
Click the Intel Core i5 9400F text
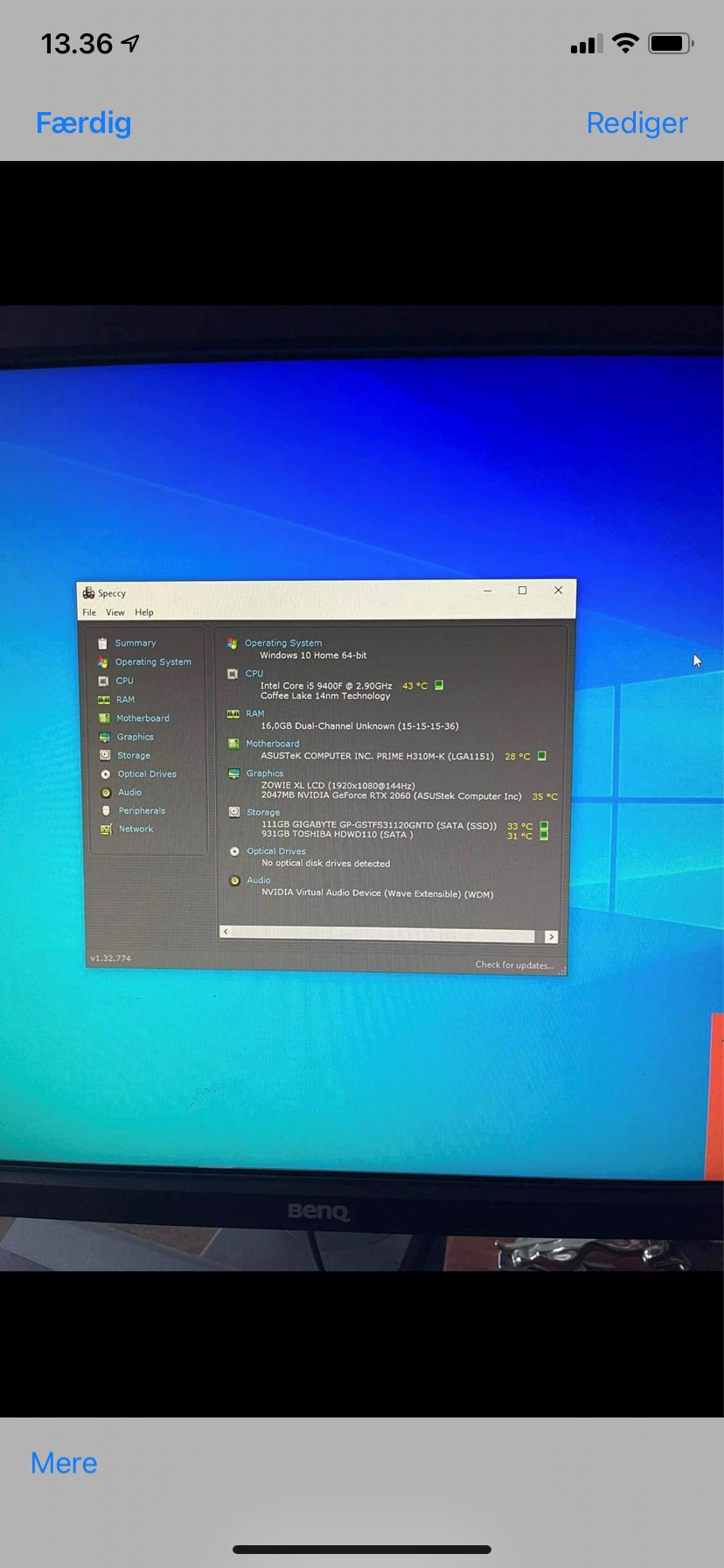tap(326, 686)
